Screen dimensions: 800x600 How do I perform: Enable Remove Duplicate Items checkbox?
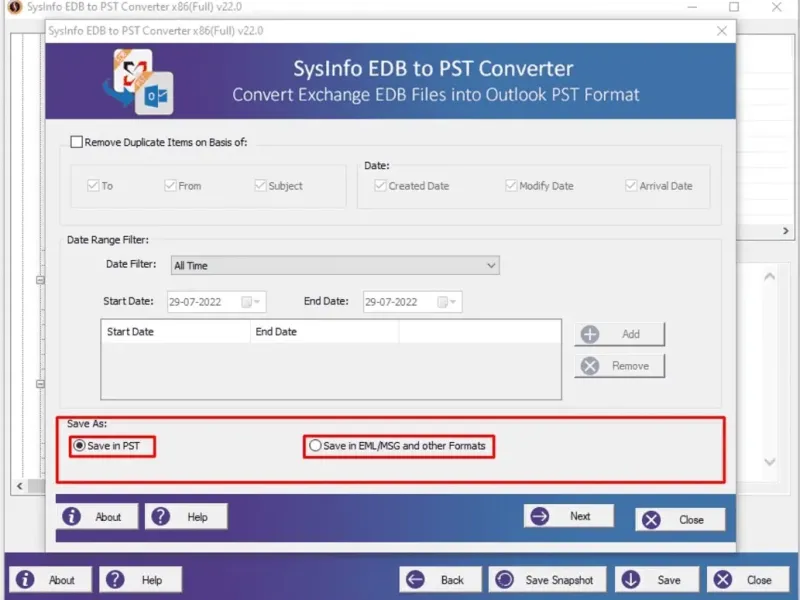77,142
